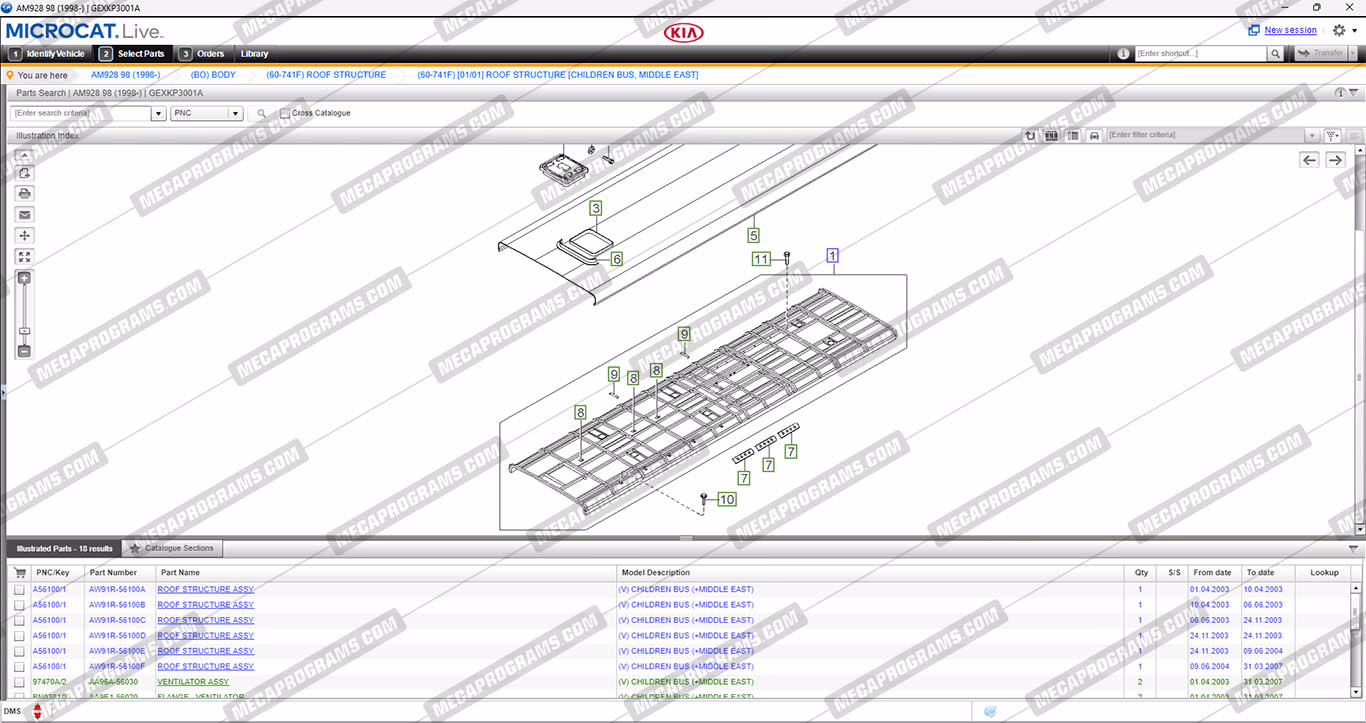1366x723 pixels.
Task: Select the pan/move illustration tool
Action: 25,235
